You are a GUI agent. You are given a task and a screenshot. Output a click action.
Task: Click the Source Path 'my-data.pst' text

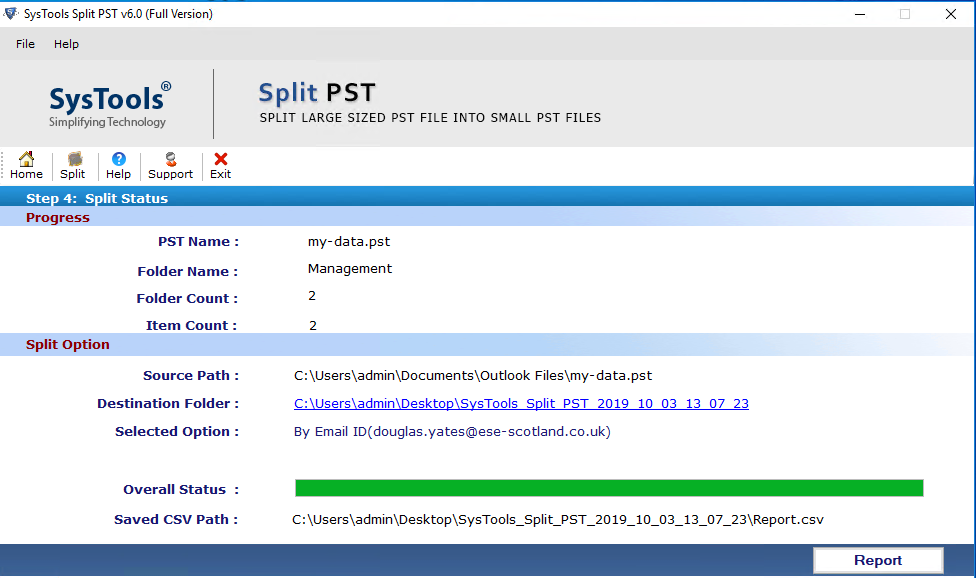point(473,376)
